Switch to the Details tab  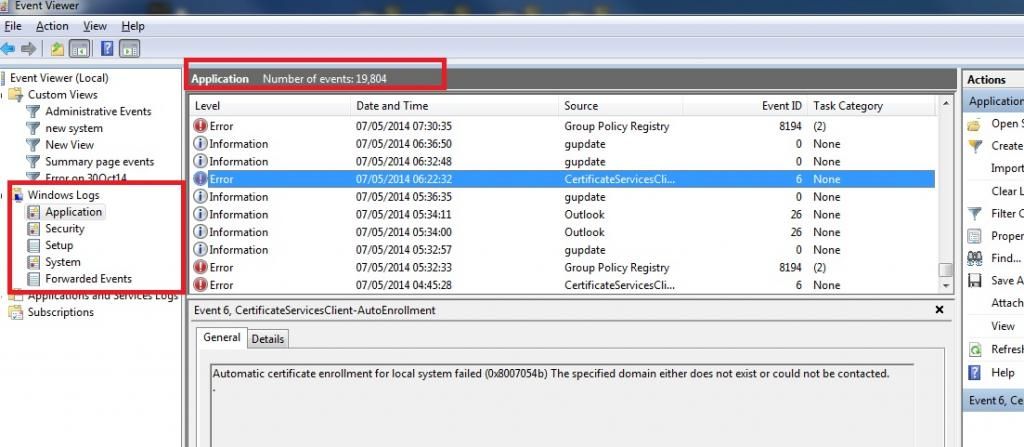[x=268, y=339]
